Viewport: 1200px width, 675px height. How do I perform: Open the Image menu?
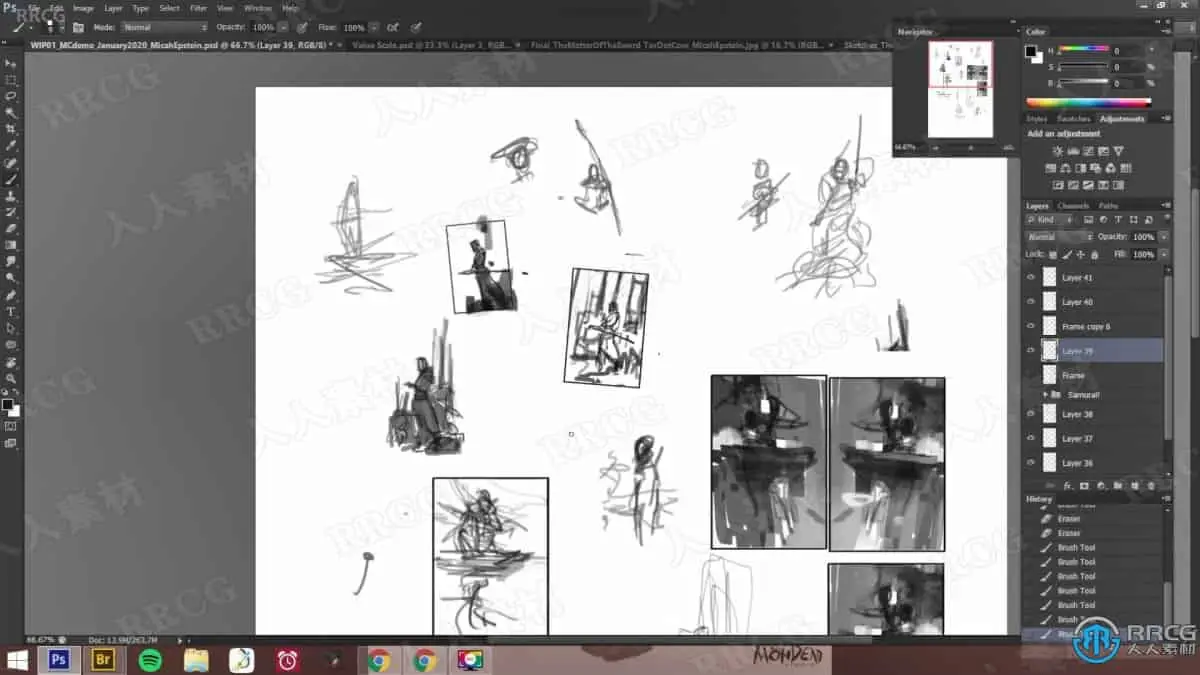83,8
